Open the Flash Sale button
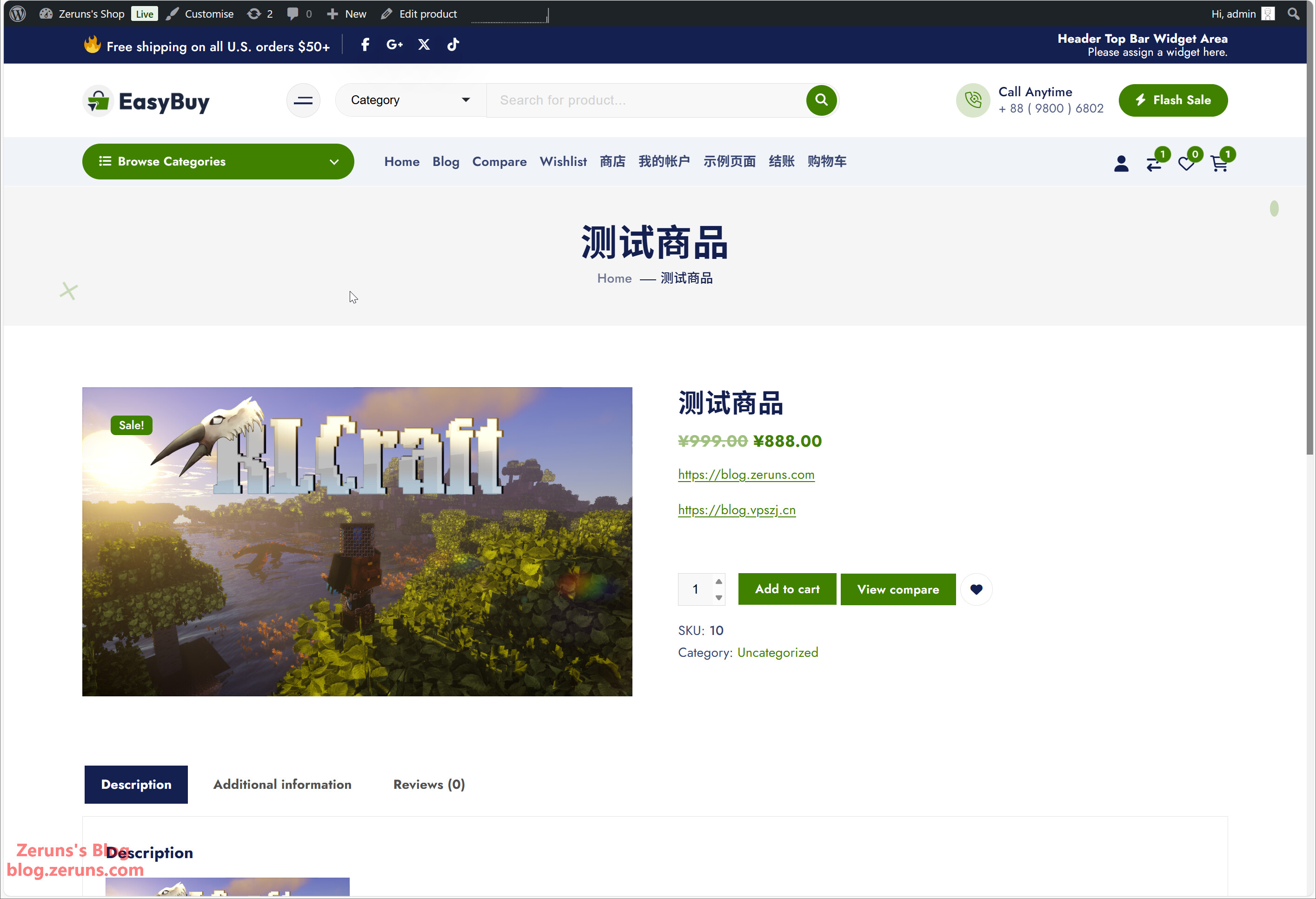 point(1173,100)
